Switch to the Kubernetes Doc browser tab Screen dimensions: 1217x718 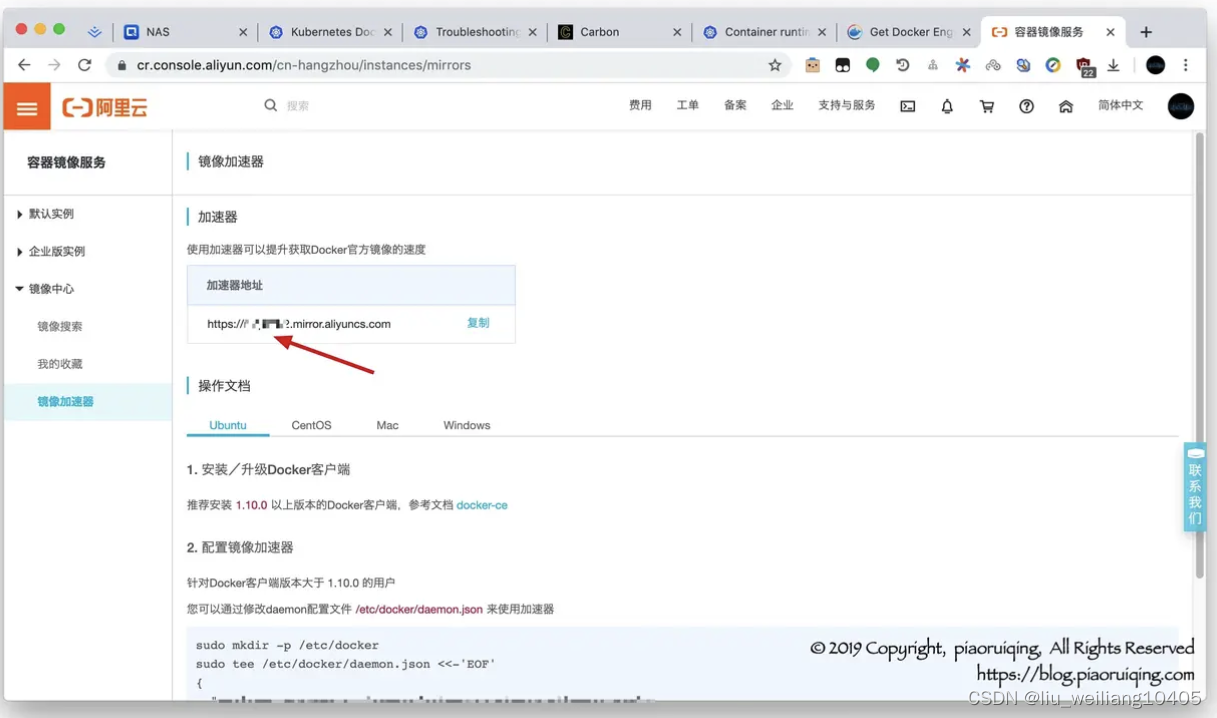(x=330, y=32)
